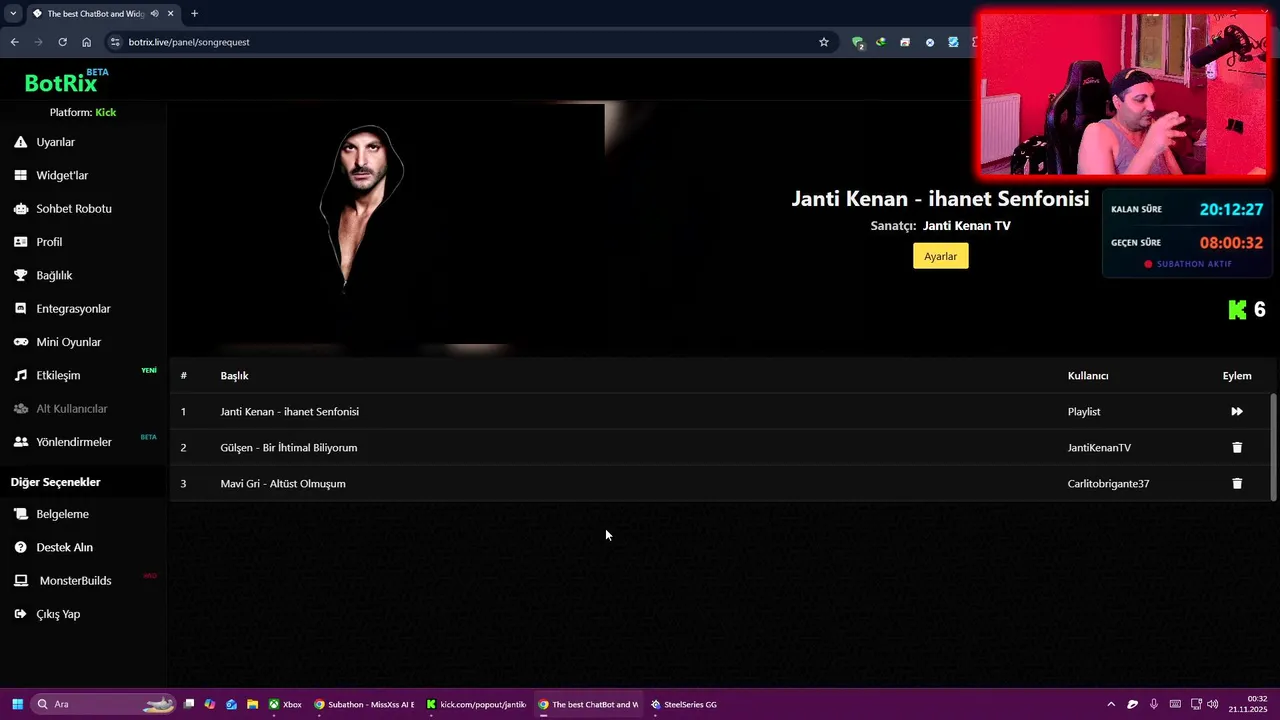Click the Belgeleme documentation icon
Screen dimensions: 1280x720
point(20,514)
